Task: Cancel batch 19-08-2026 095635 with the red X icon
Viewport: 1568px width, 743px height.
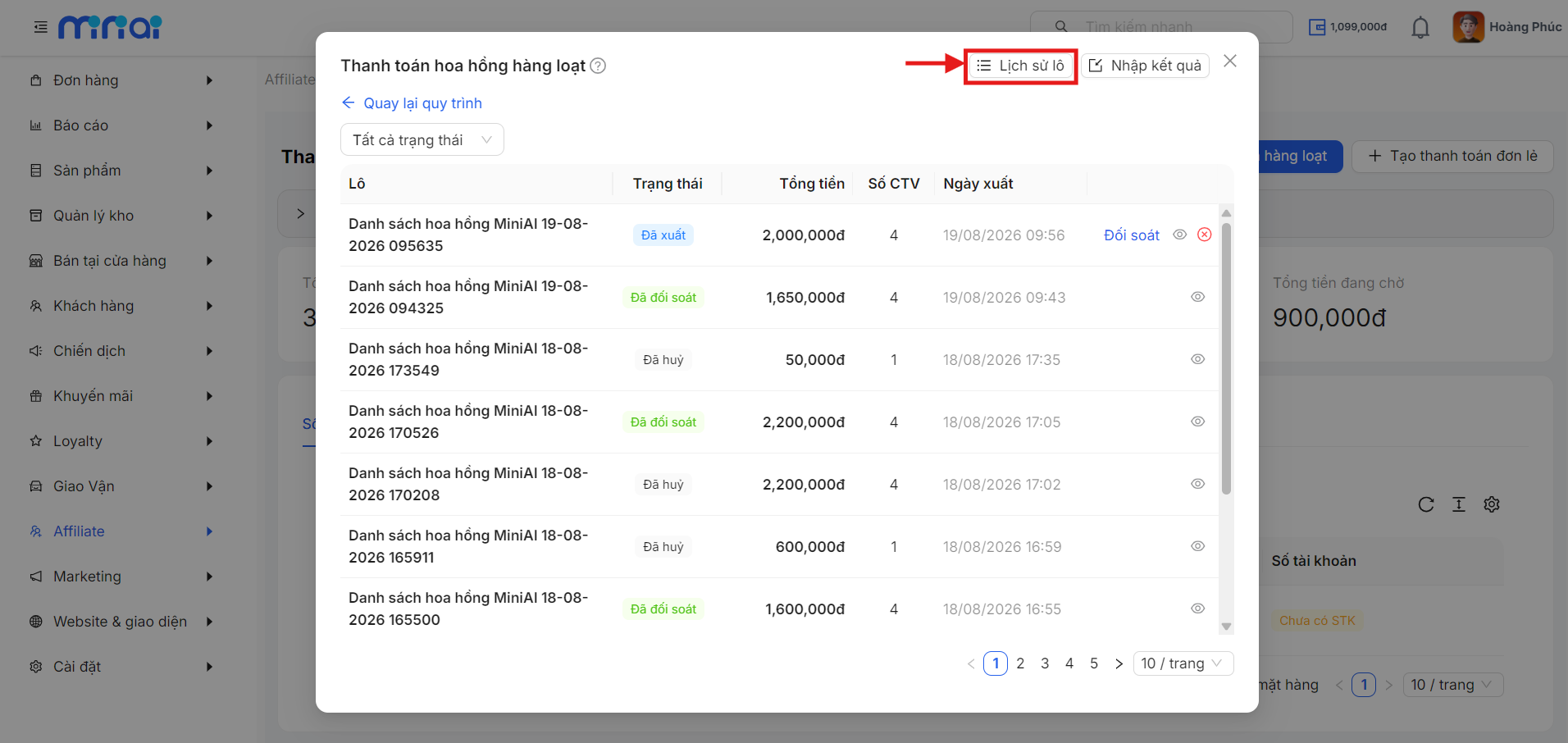Action: point(1204,235)
